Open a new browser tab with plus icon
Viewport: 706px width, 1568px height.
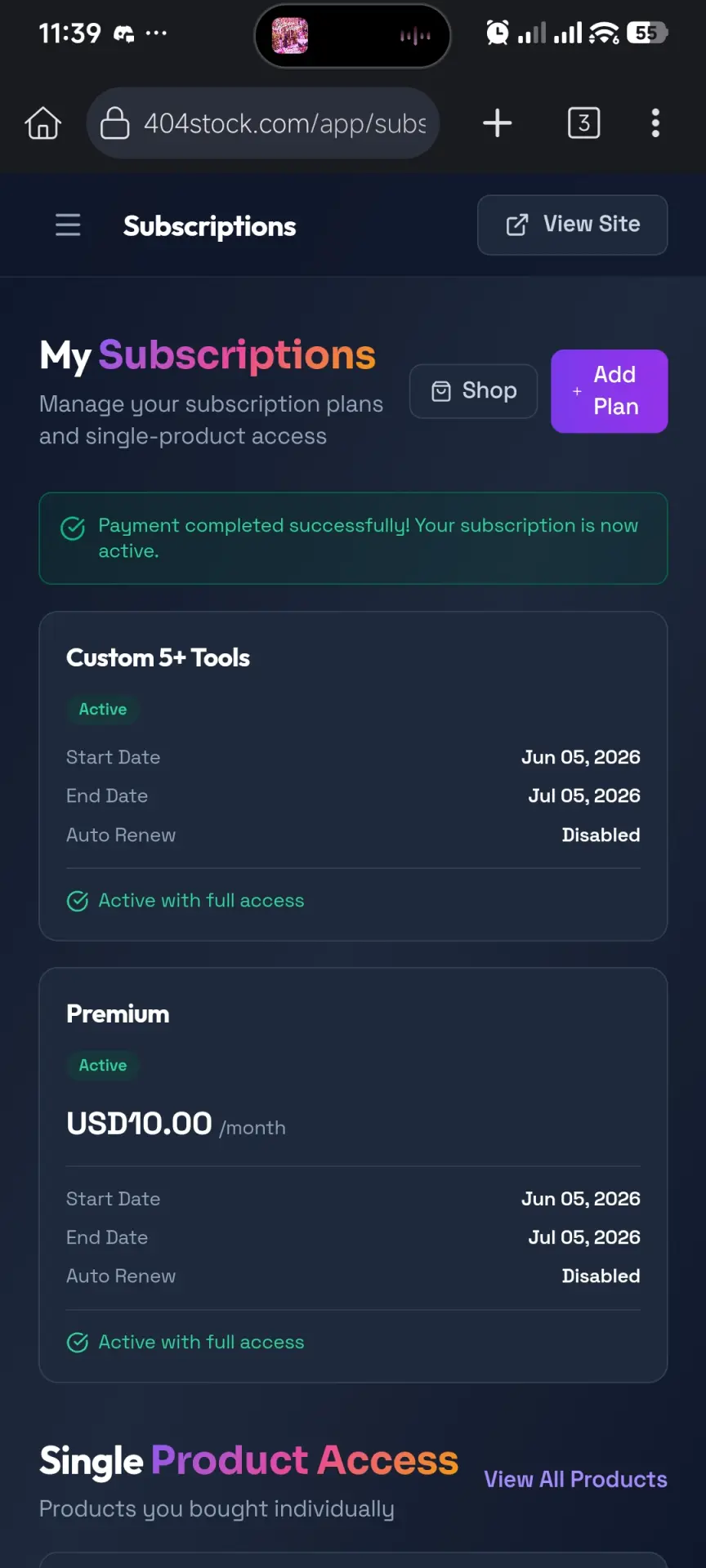click(497, 123)
